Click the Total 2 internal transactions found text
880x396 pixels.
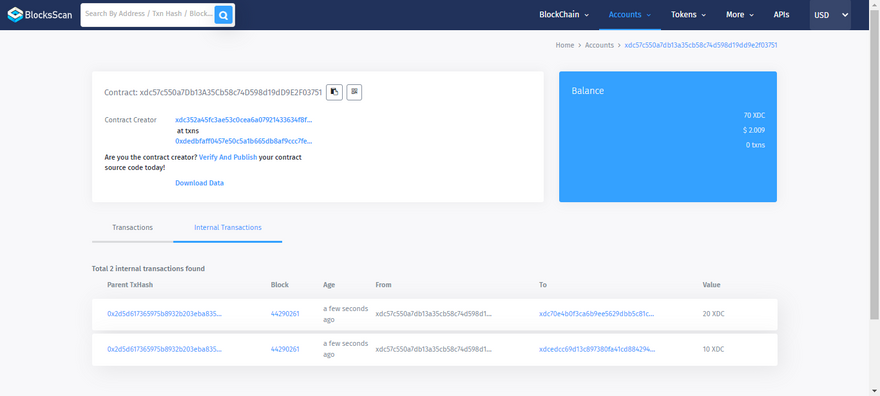pyautogui.click(x=148, y=269)
